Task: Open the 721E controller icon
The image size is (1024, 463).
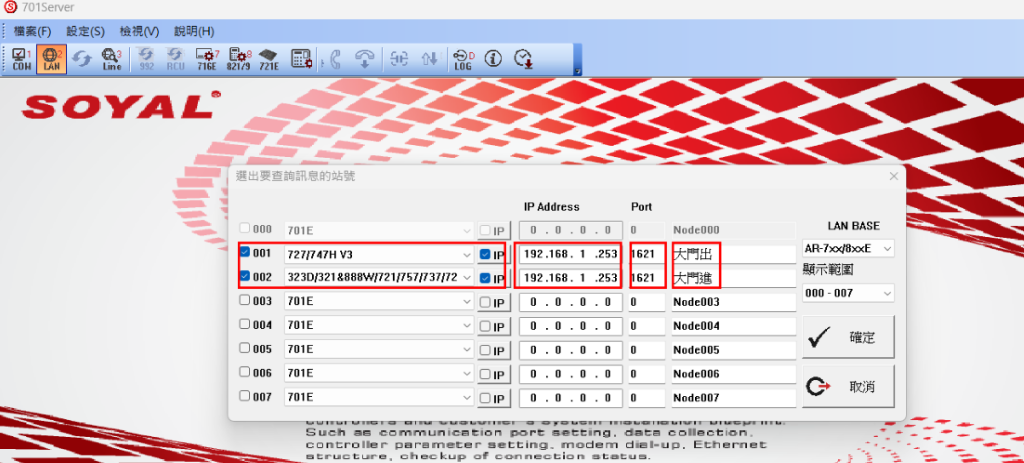Action: click(x=268, y=59)
